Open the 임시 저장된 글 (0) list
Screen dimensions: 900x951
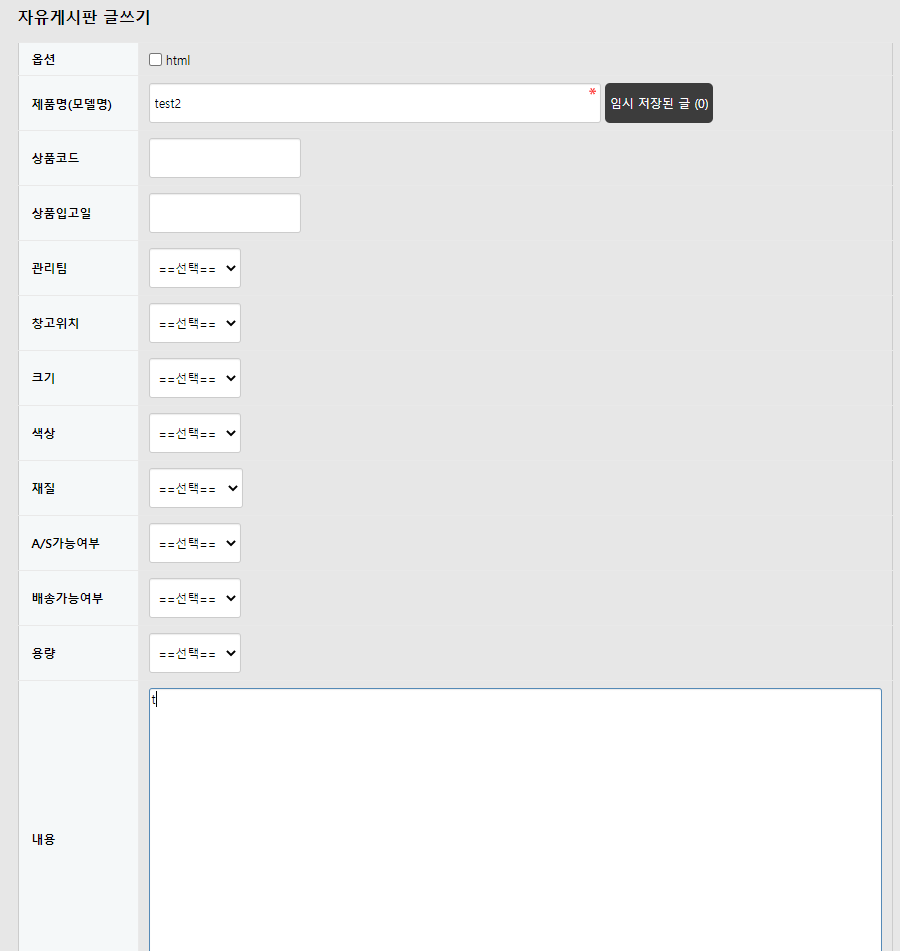point(659,103)
